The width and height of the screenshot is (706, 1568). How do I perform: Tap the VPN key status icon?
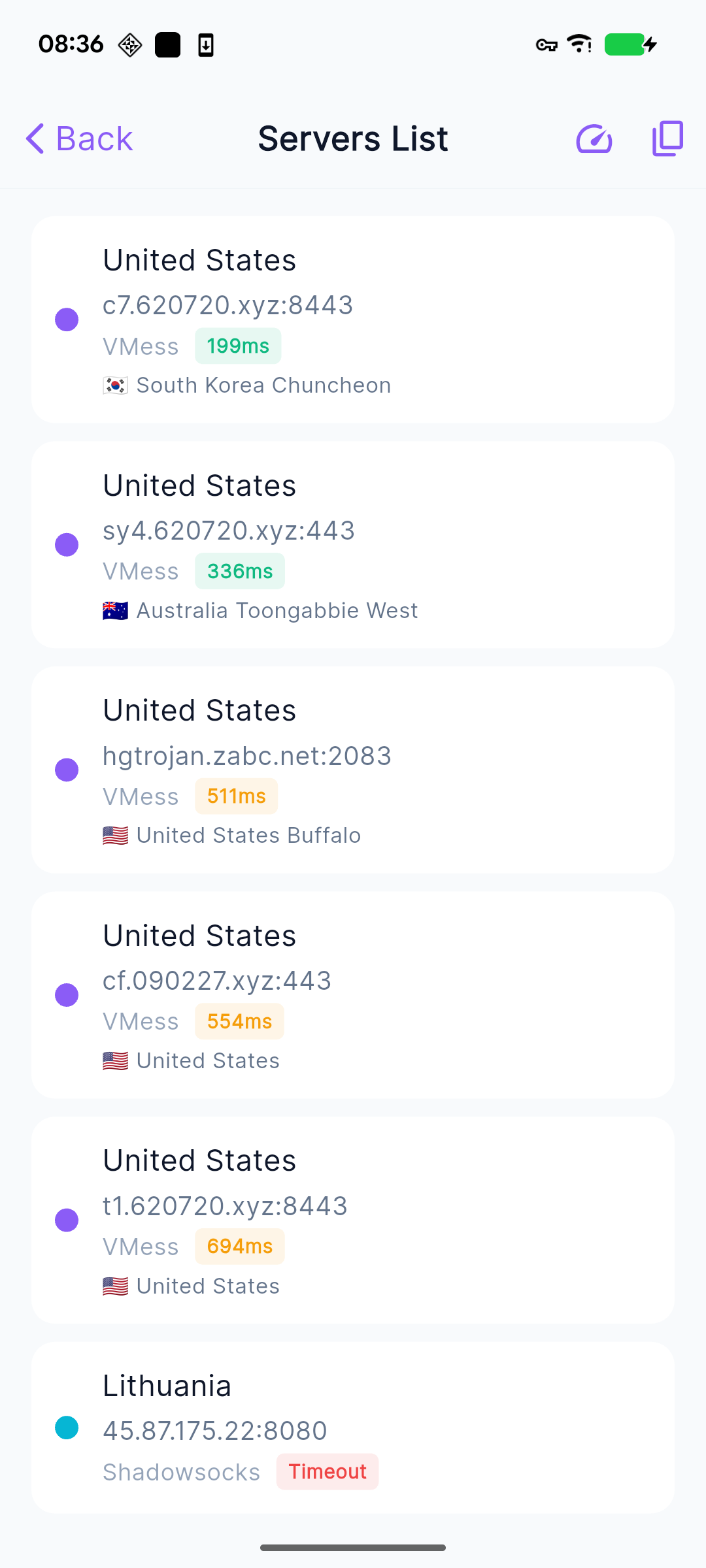[546, 44]
